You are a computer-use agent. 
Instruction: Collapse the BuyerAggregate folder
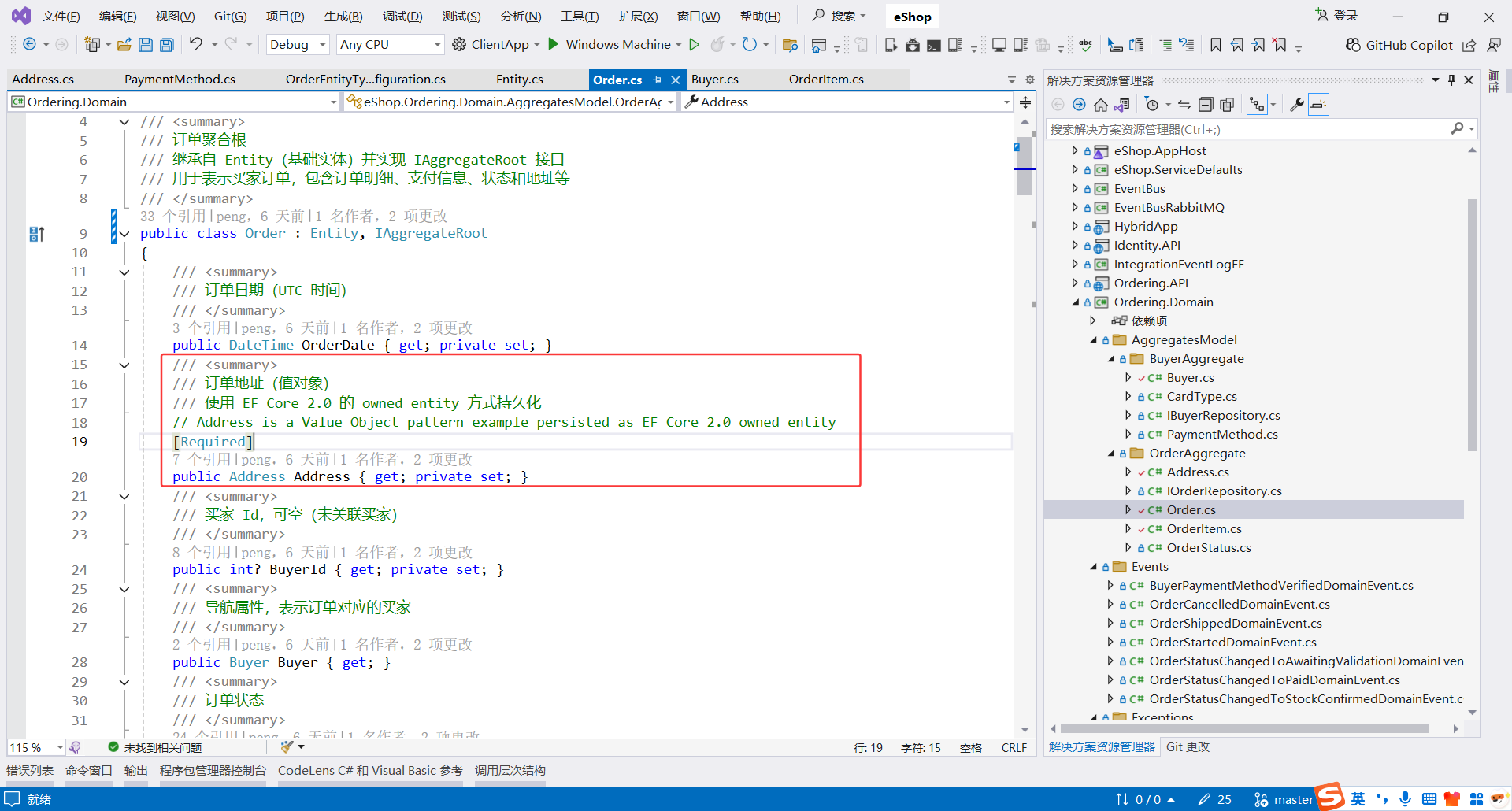1111,359
